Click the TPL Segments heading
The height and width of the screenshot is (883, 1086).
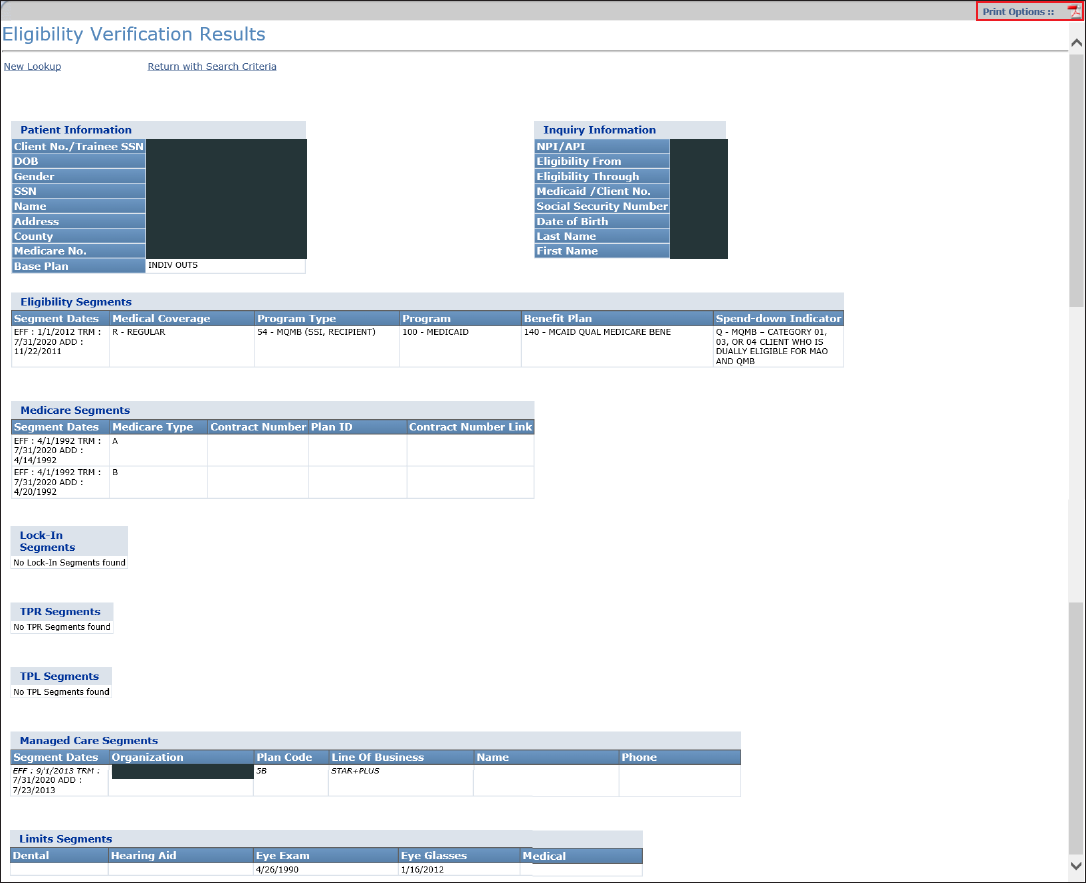point(60,676)
